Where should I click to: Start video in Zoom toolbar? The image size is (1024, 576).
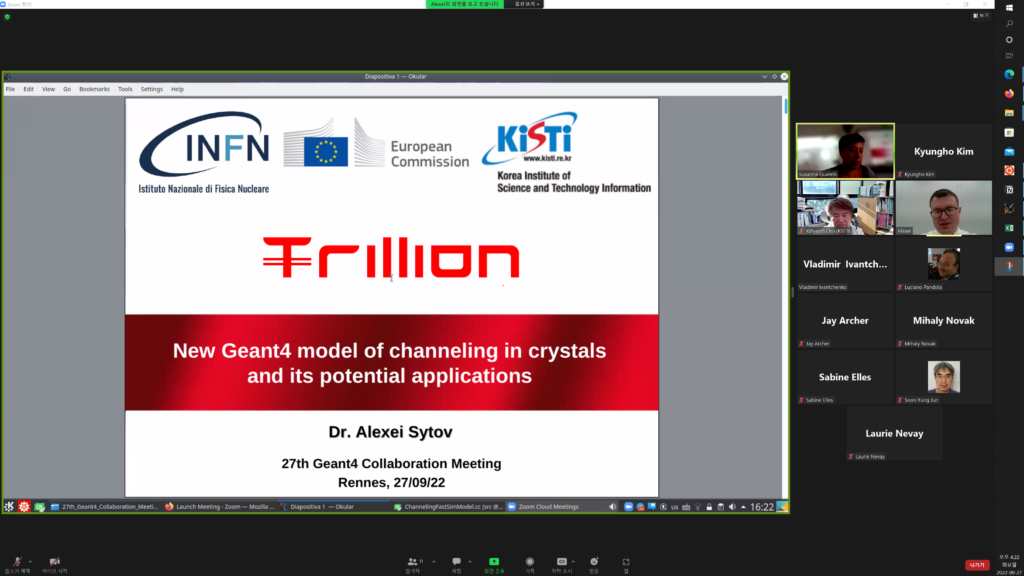(55, 565)
